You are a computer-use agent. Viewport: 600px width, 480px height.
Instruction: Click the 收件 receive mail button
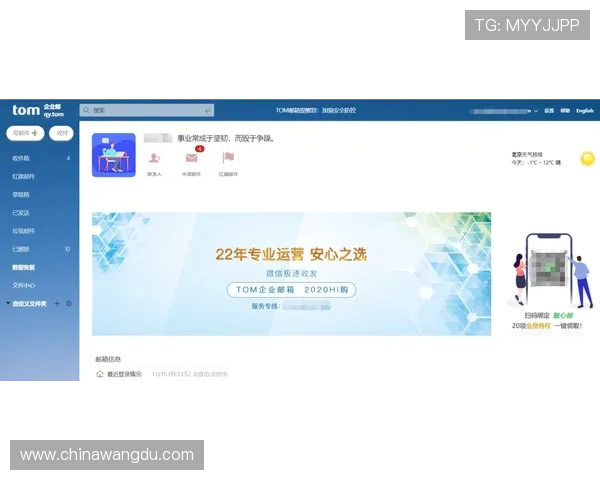click(62, 133)
